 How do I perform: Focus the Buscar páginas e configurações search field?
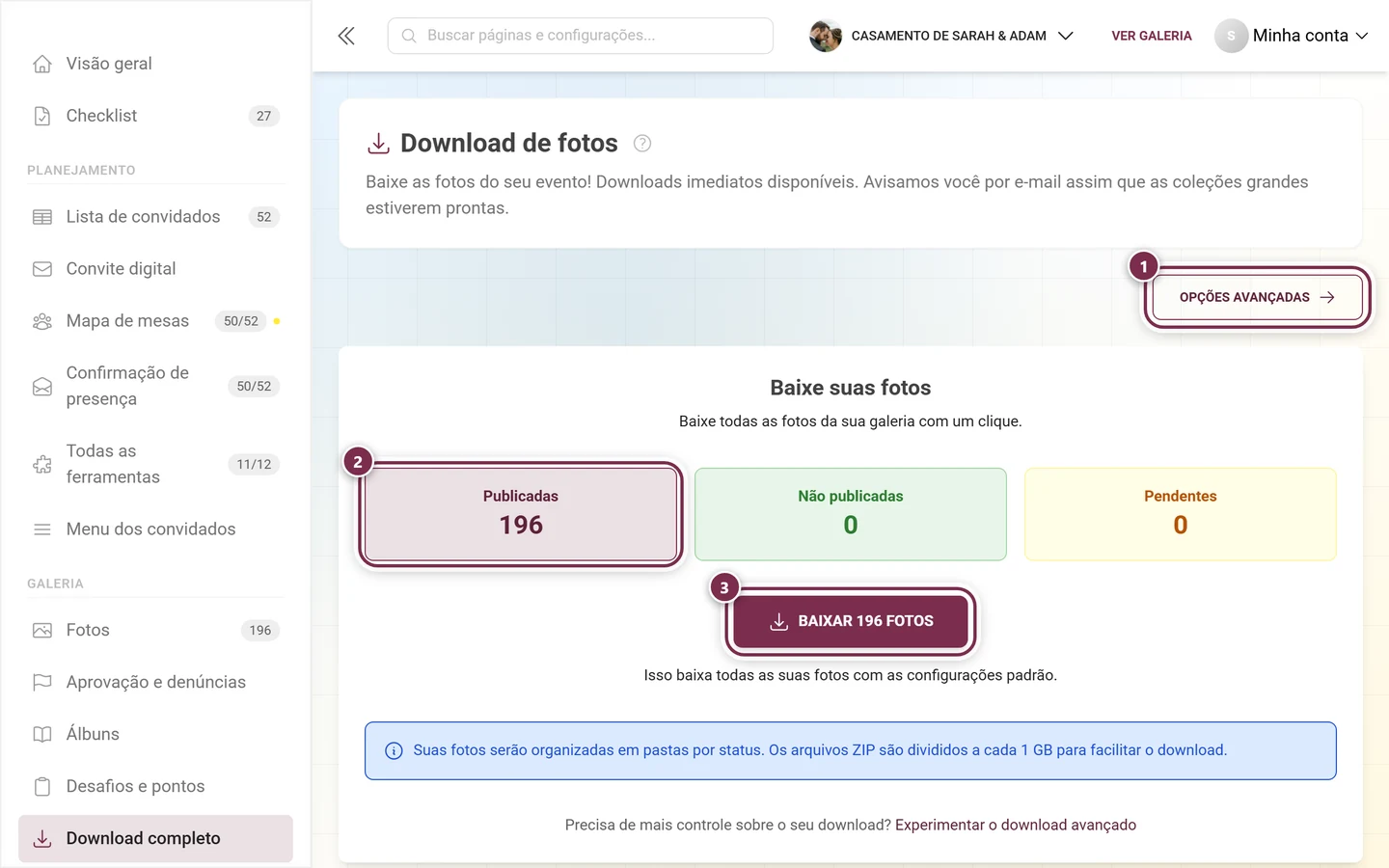pyautogui.click(x=581, y=36)
